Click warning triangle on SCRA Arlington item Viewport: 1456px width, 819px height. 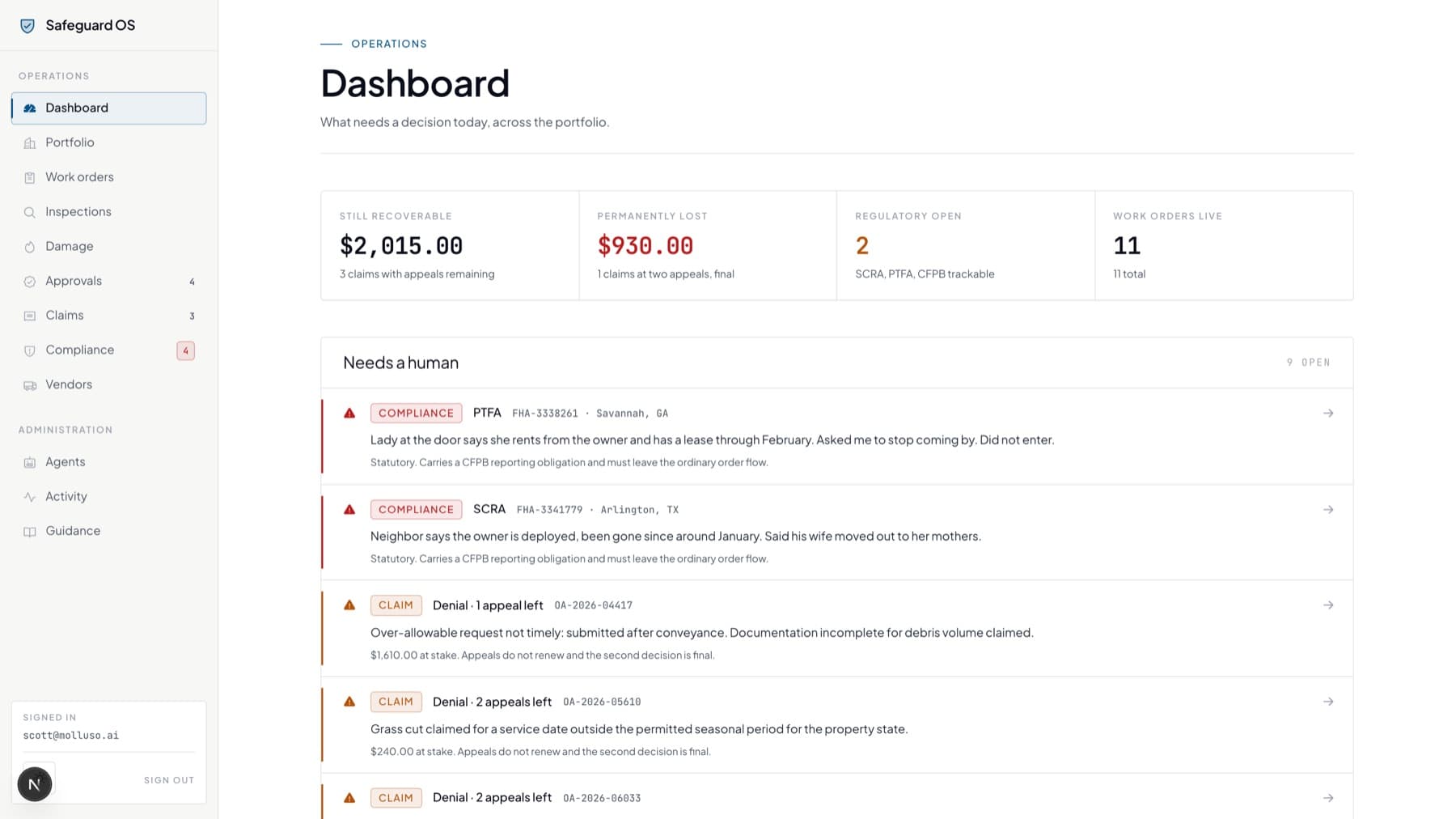(349, 509)
